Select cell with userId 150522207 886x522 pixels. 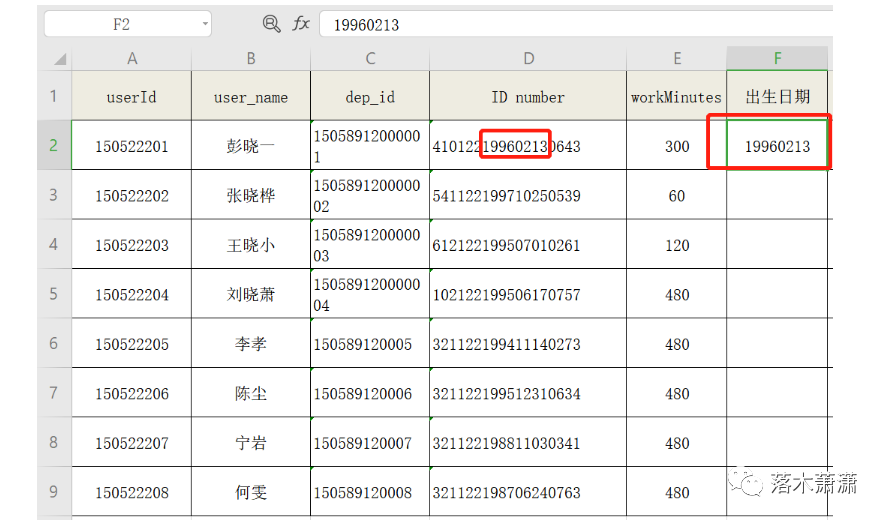[x=132, y=442]
